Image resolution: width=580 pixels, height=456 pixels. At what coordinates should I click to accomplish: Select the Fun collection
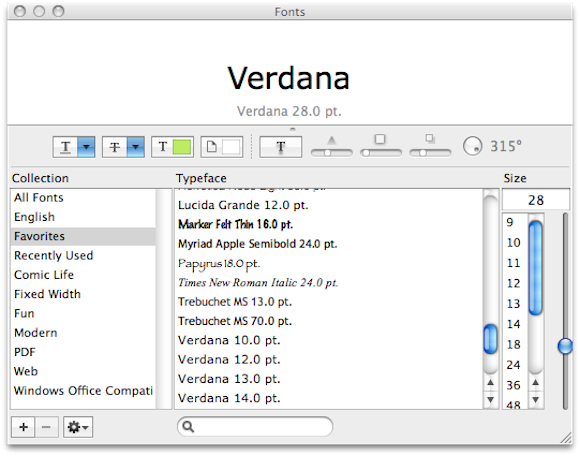[x=83, y=313]
